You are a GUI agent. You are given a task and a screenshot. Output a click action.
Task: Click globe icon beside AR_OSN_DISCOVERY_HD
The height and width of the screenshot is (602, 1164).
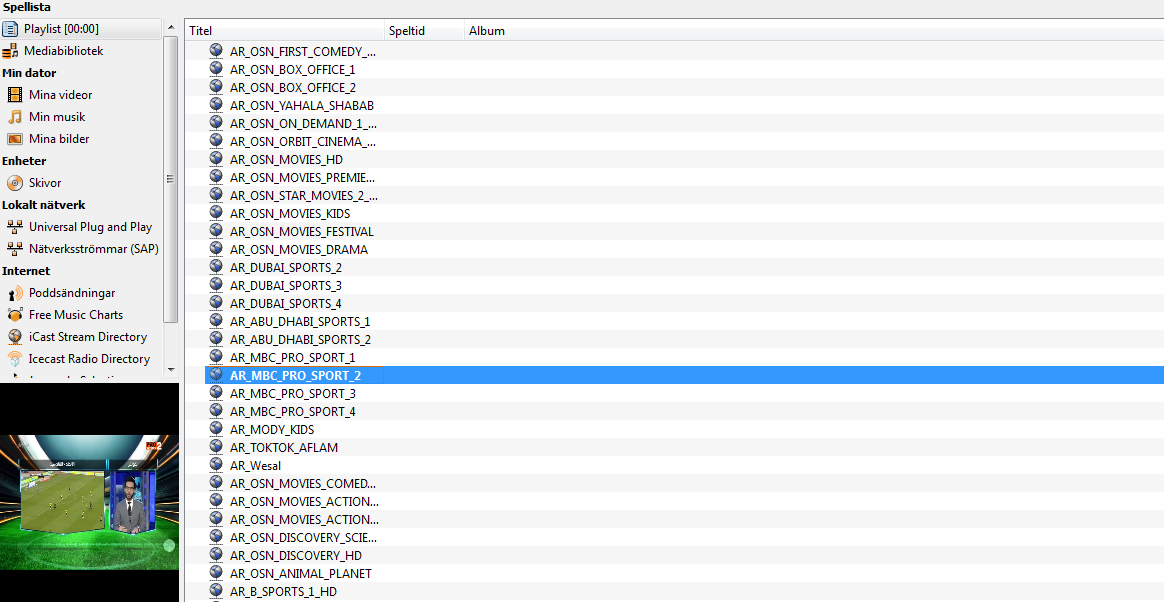(x=216, y=554)
